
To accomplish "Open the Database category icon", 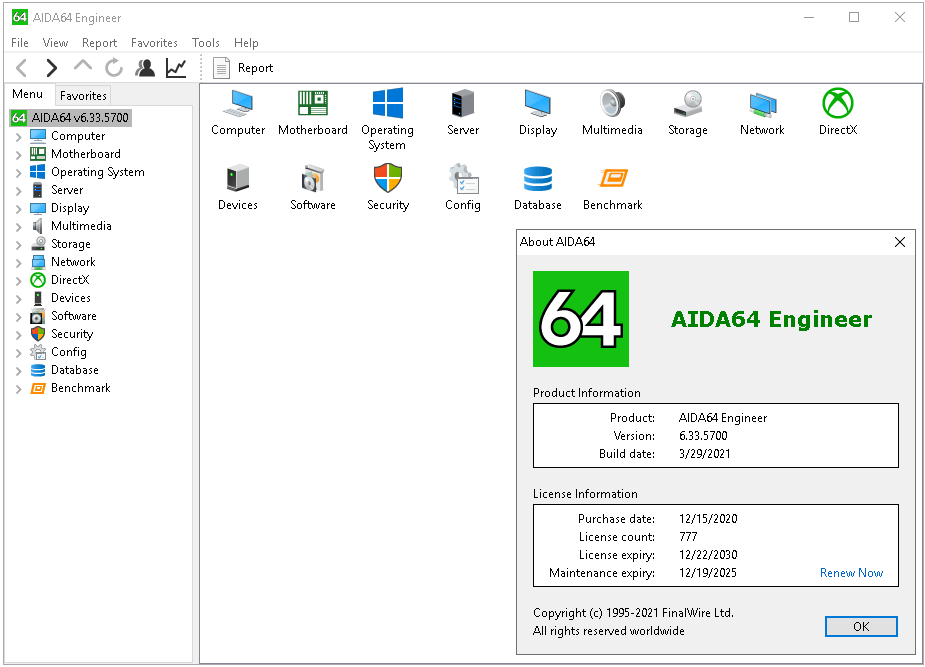I will 537,179.
